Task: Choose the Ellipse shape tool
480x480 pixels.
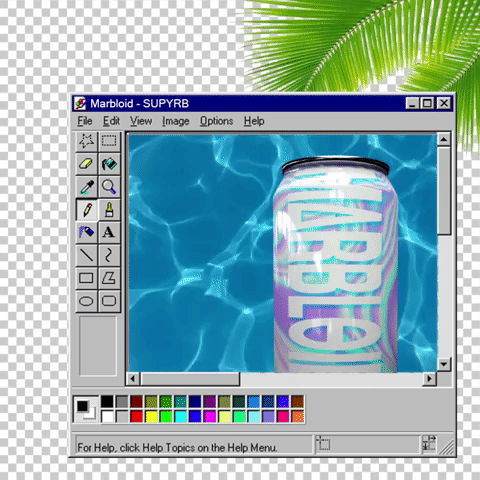Action: (86, 301)
